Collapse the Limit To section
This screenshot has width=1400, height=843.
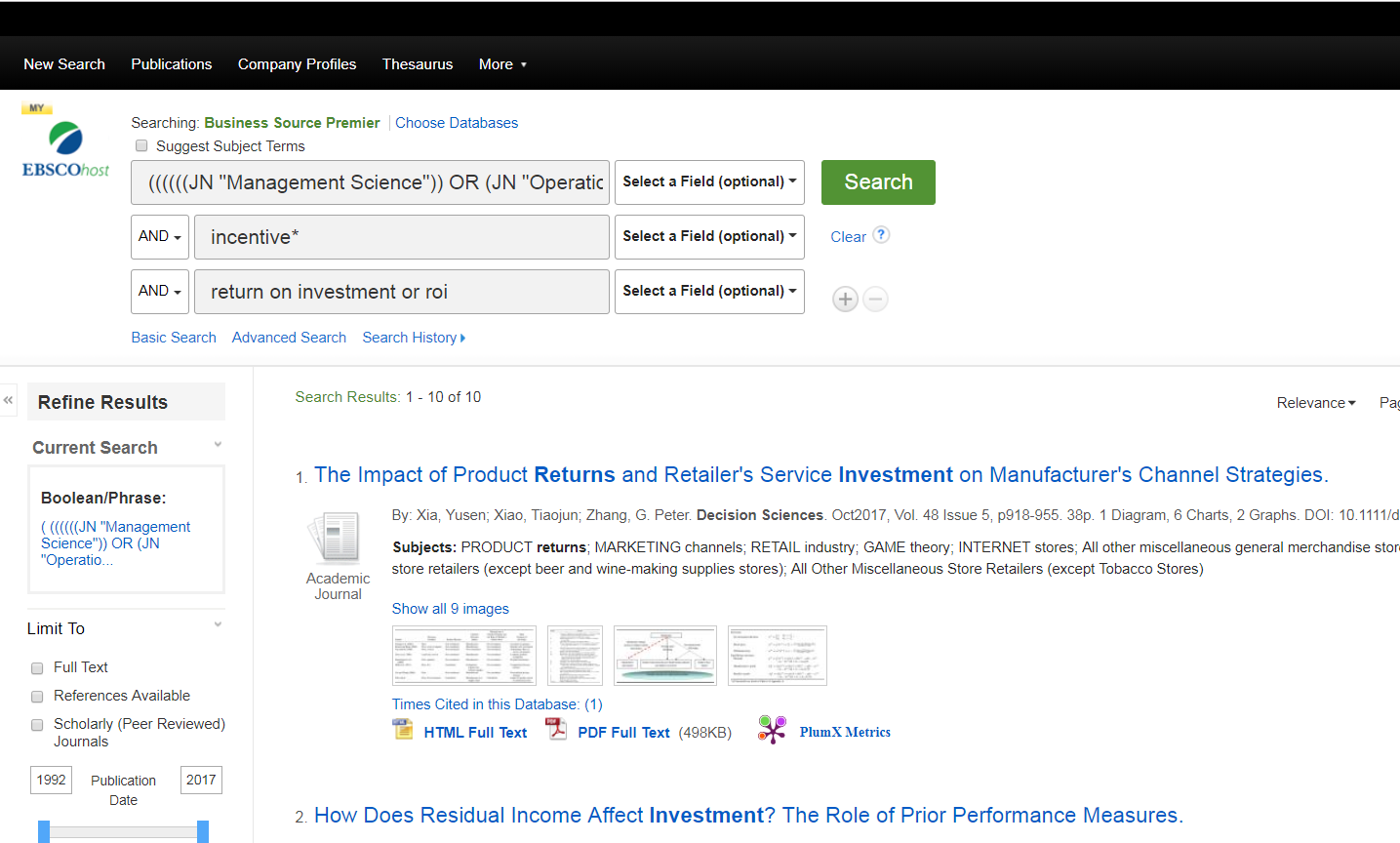(219, 624)
